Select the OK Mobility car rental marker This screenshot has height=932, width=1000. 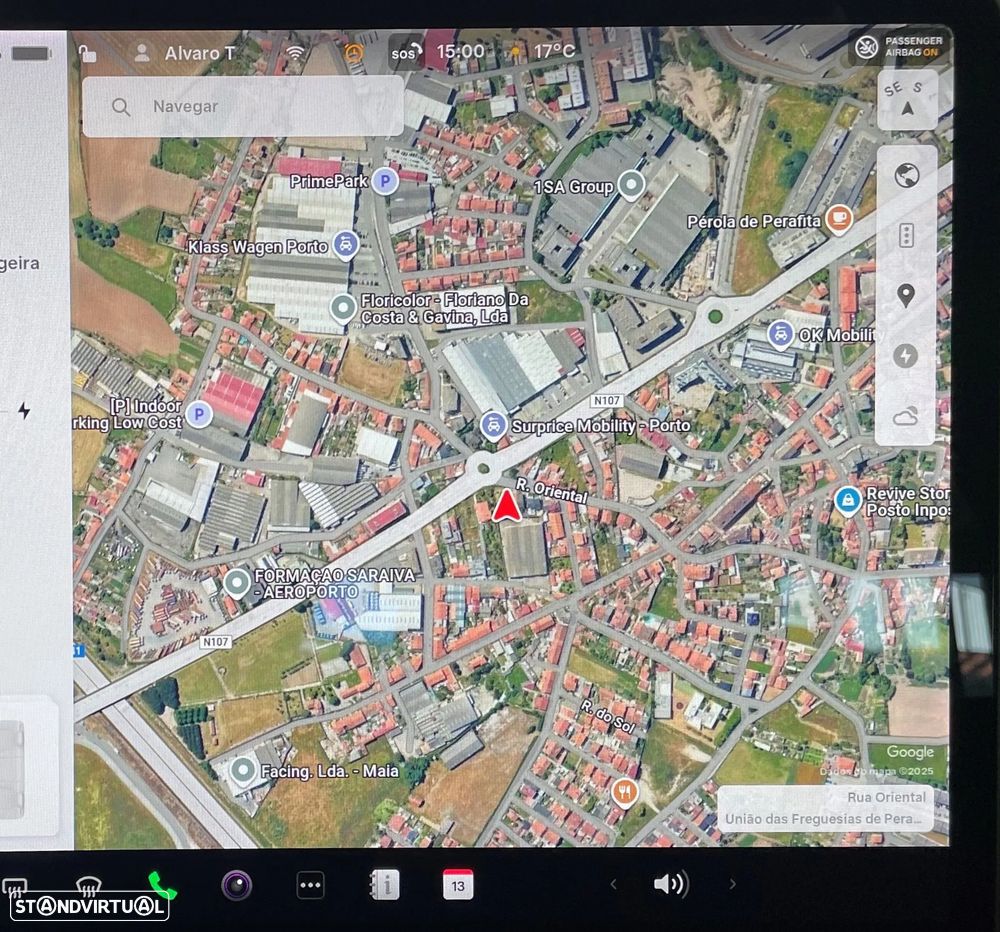[x=780, y=335]
